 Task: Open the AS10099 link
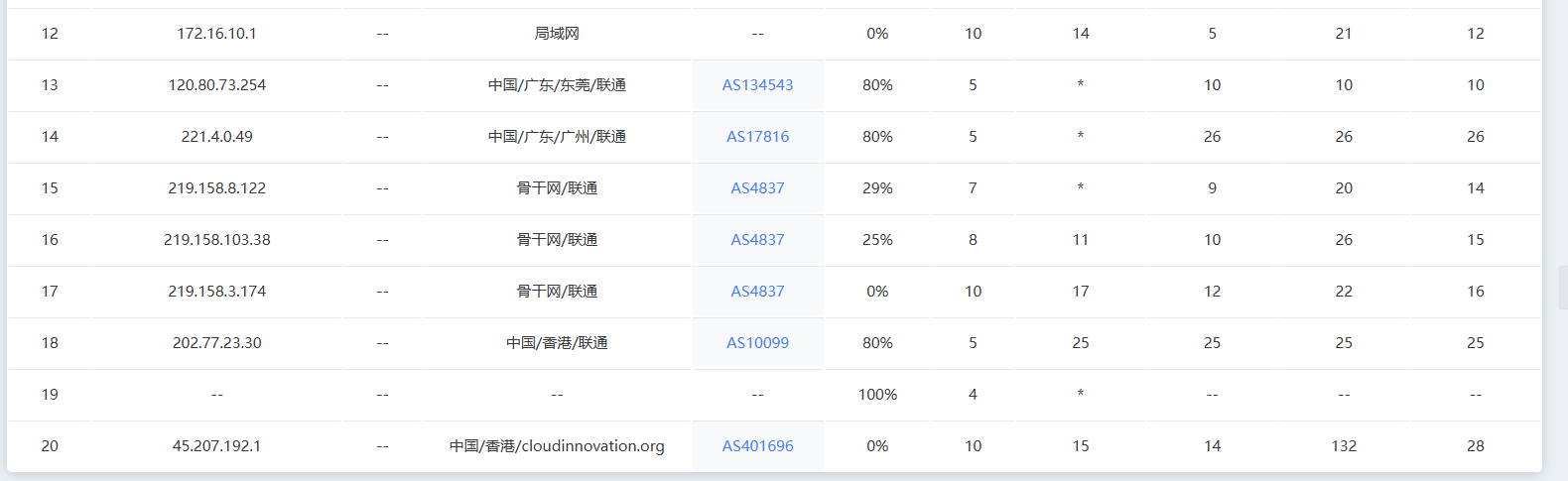click(x=757, y=343)
